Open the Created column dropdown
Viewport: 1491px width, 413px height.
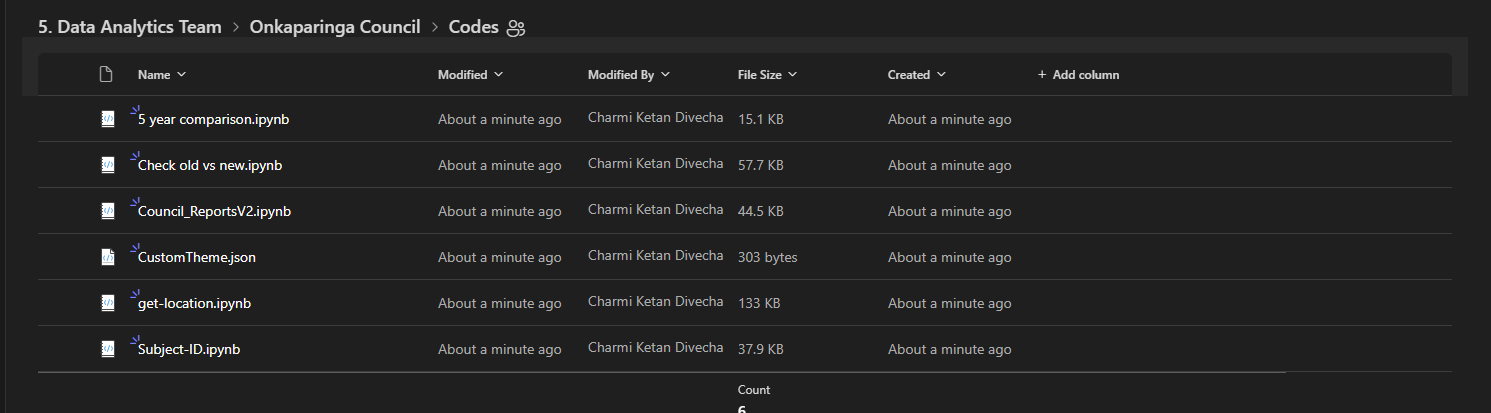coord(916,75)
